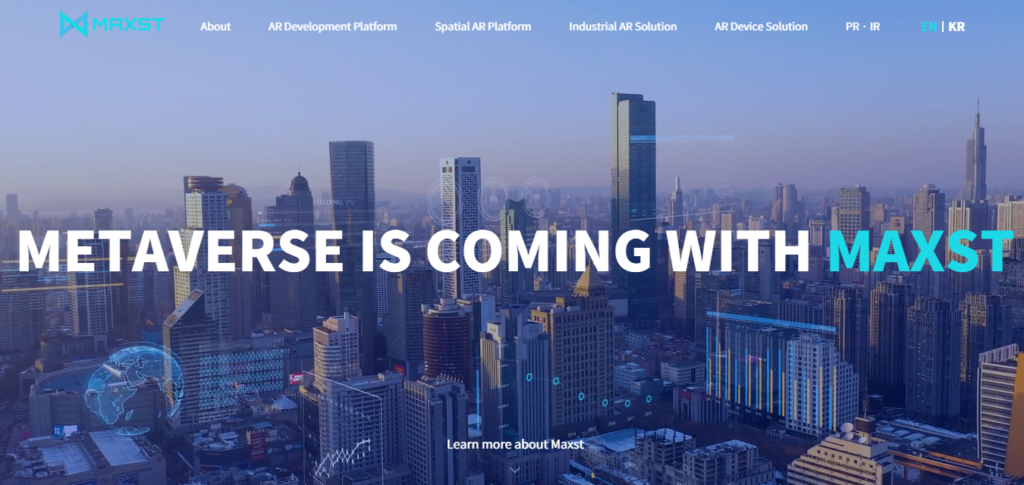Switch language to KR
Image resolution: width=1024 pixels, height=485 pixels.
pyautogui.click(x=957, y=27)
